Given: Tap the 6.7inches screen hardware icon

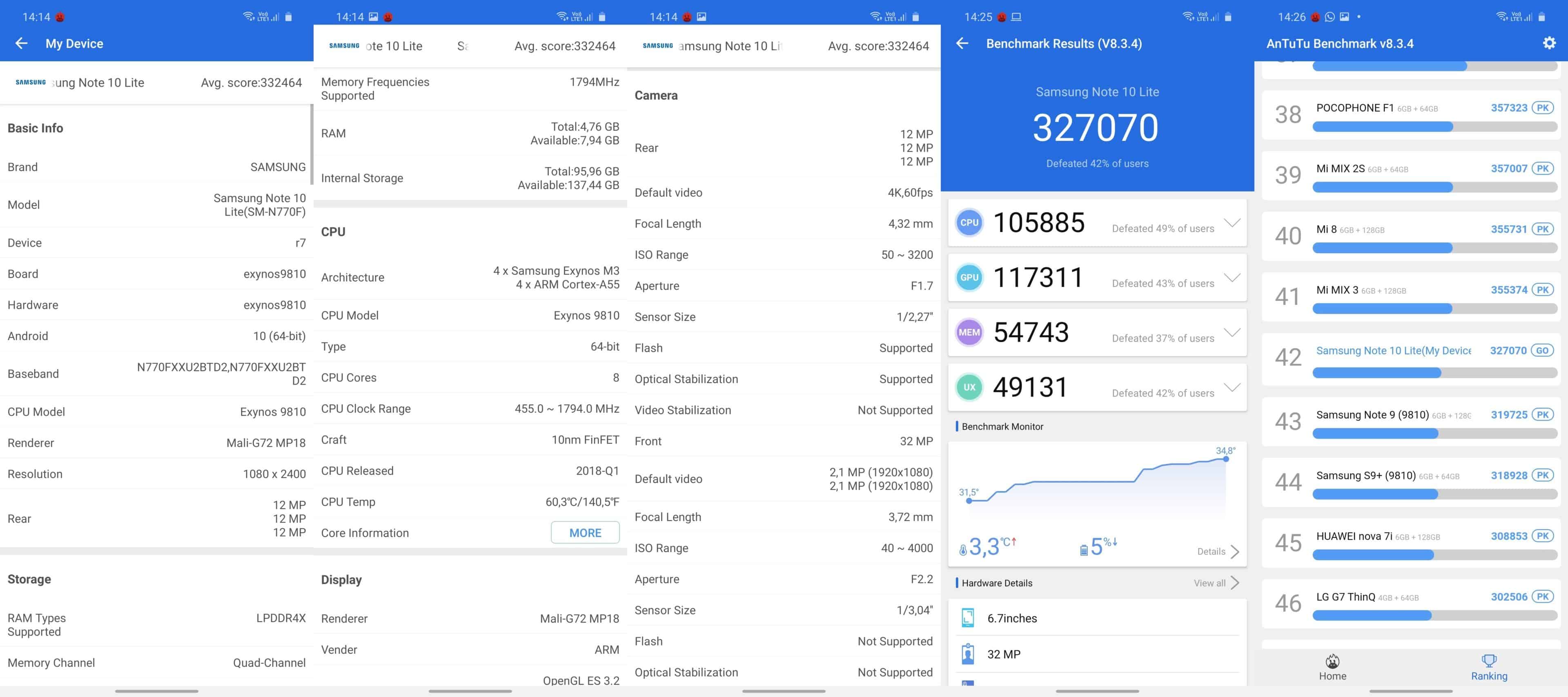Looking at the screenshot, I should 968,618.
